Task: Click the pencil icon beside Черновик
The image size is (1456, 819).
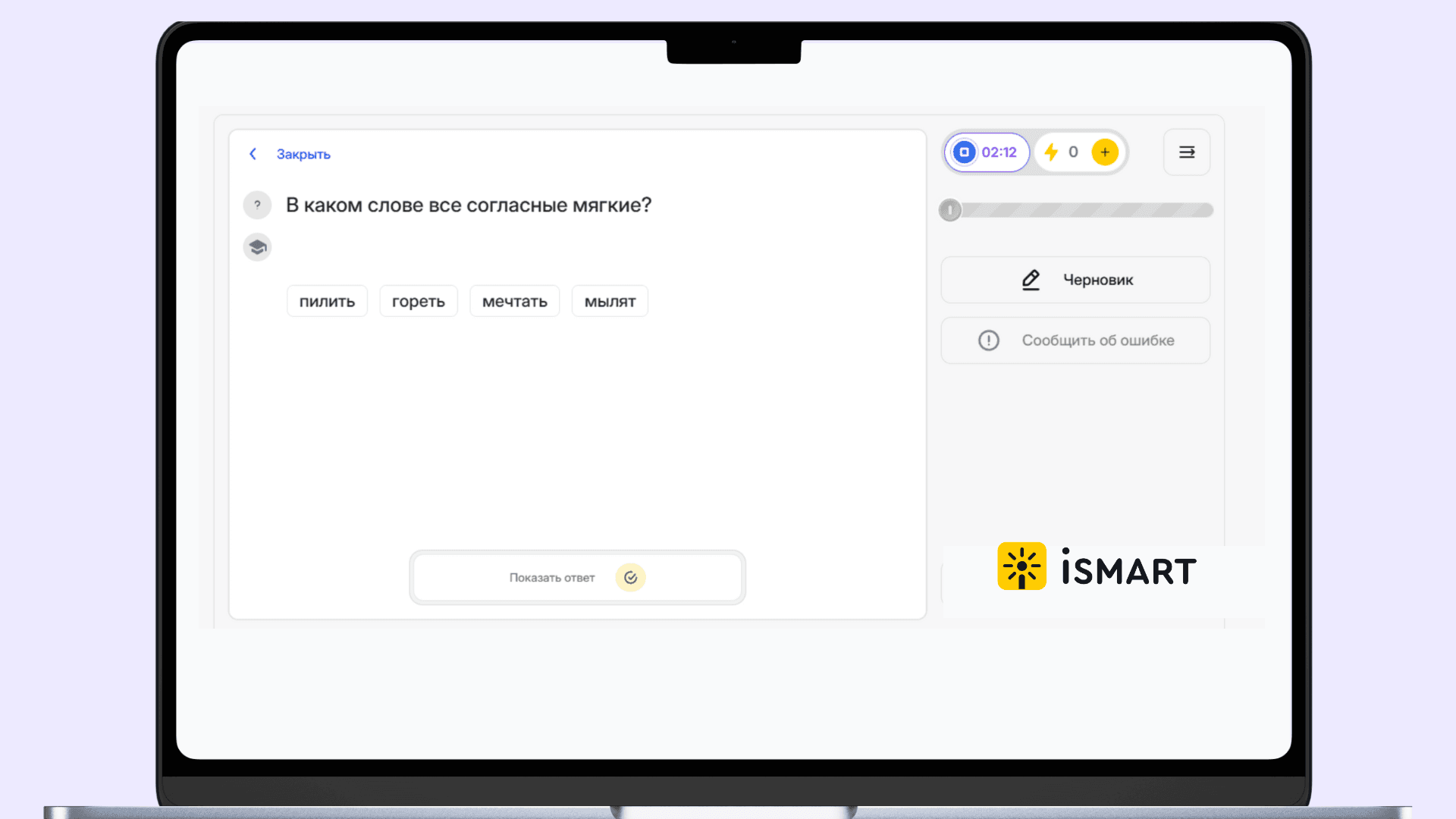Action: point(1031,280)
